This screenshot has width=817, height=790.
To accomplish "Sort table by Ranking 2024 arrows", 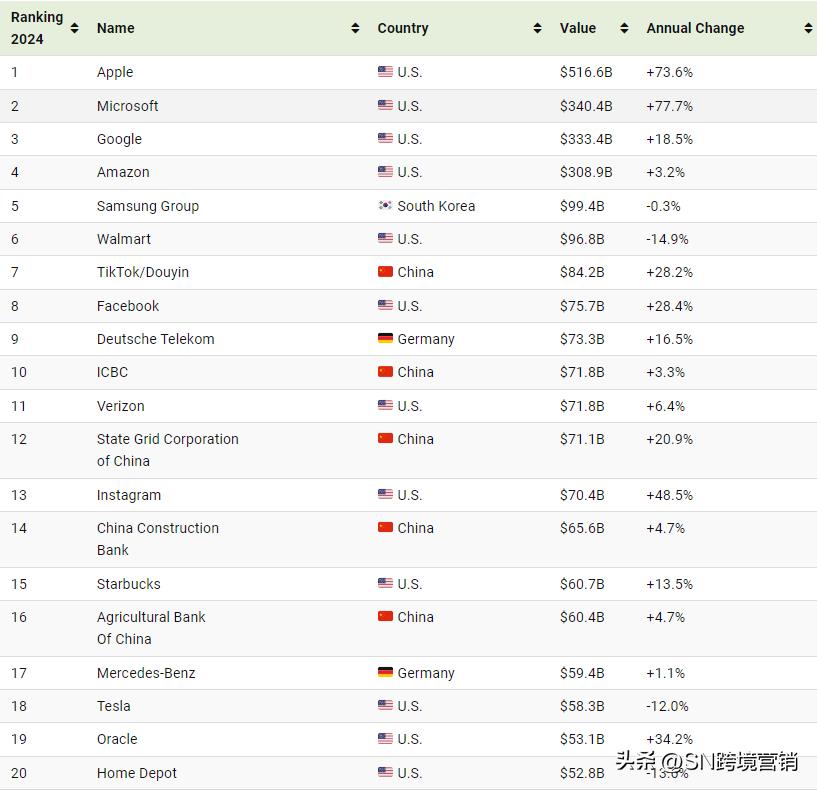I will pyautogui.click(x=74, y=28).
